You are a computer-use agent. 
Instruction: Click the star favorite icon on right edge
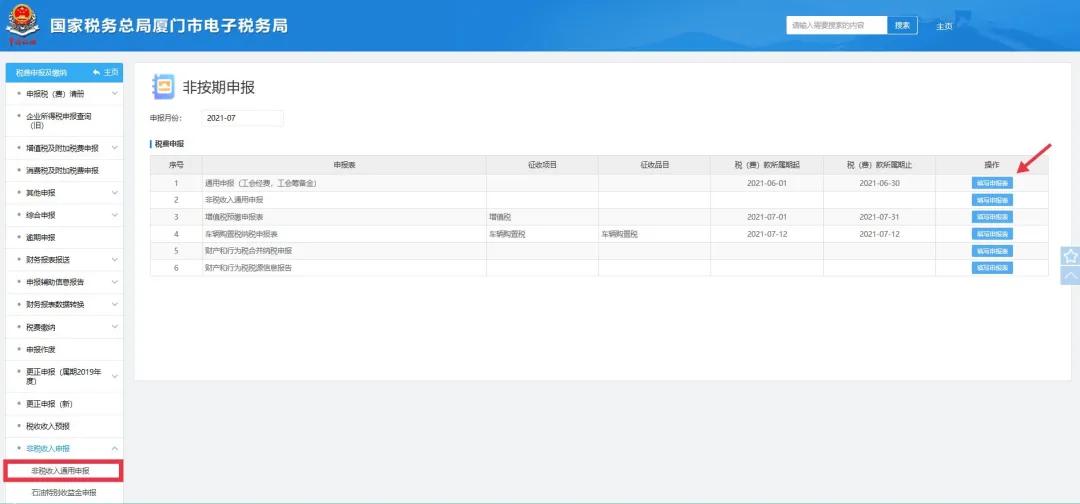tap(1069, 256)
